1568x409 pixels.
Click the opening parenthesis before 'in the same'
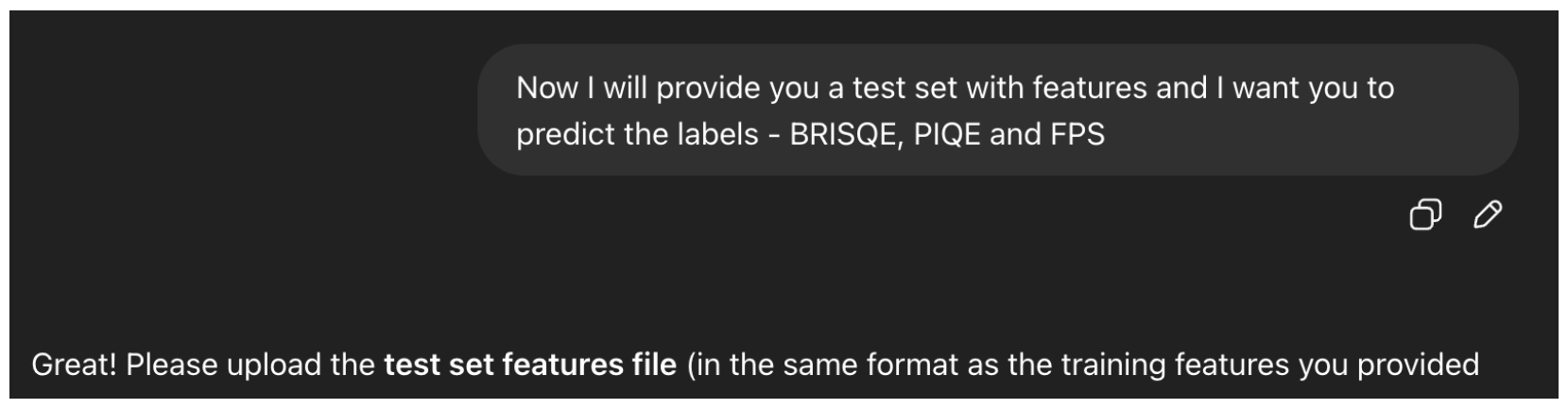(x=692, y=365)
